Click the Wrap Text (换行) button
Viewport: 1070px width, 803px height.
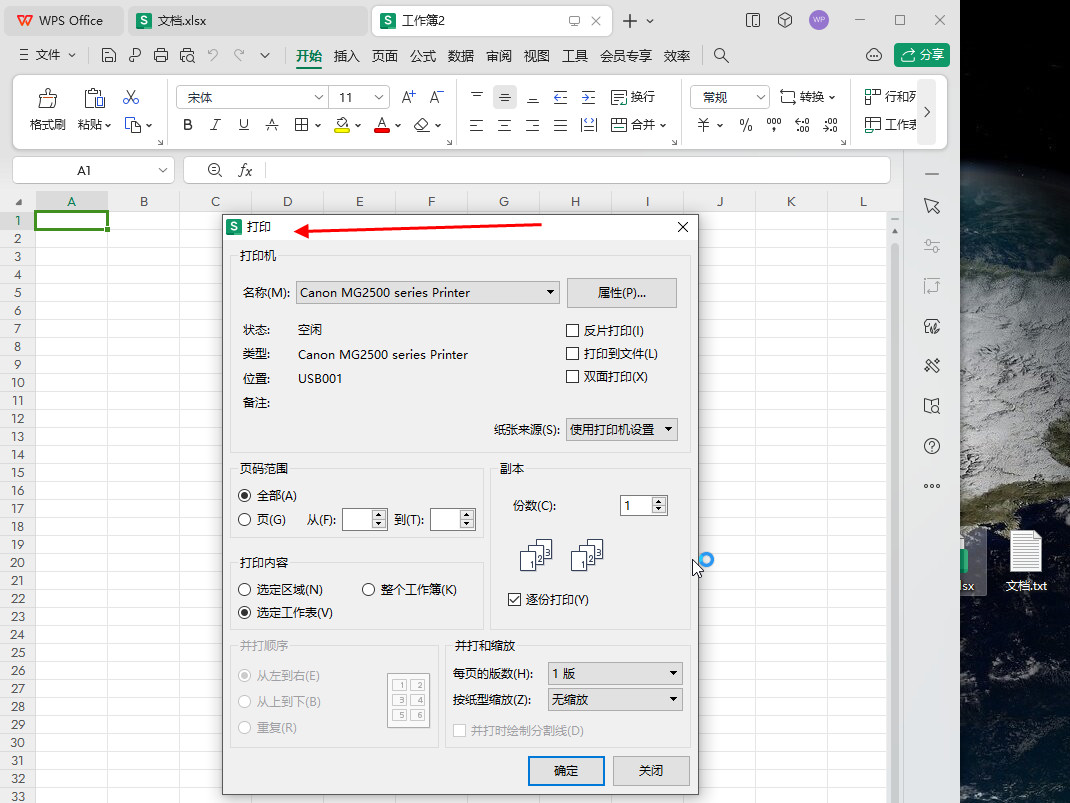633,98
